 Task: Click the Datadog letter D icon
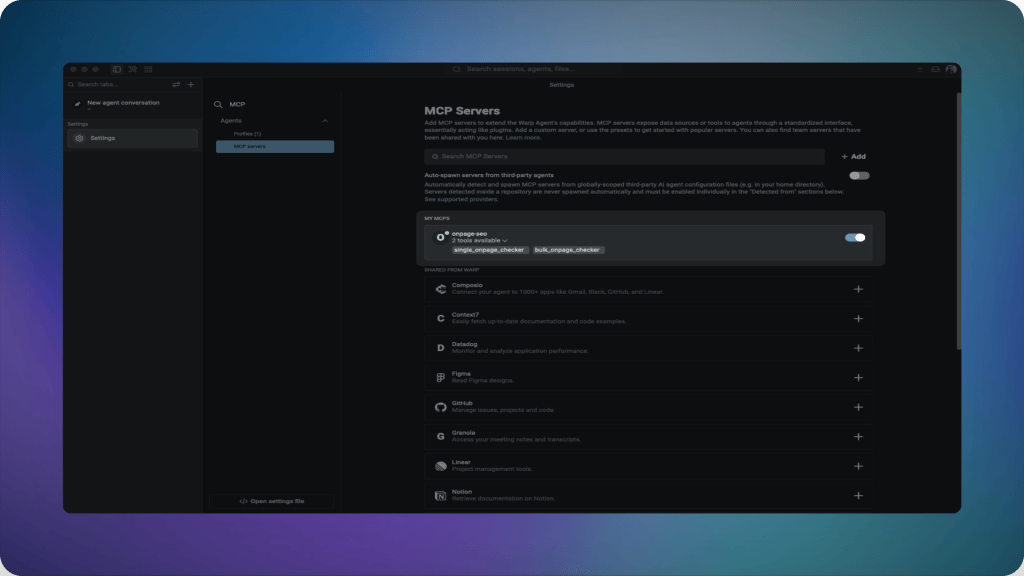pos(441,348)
